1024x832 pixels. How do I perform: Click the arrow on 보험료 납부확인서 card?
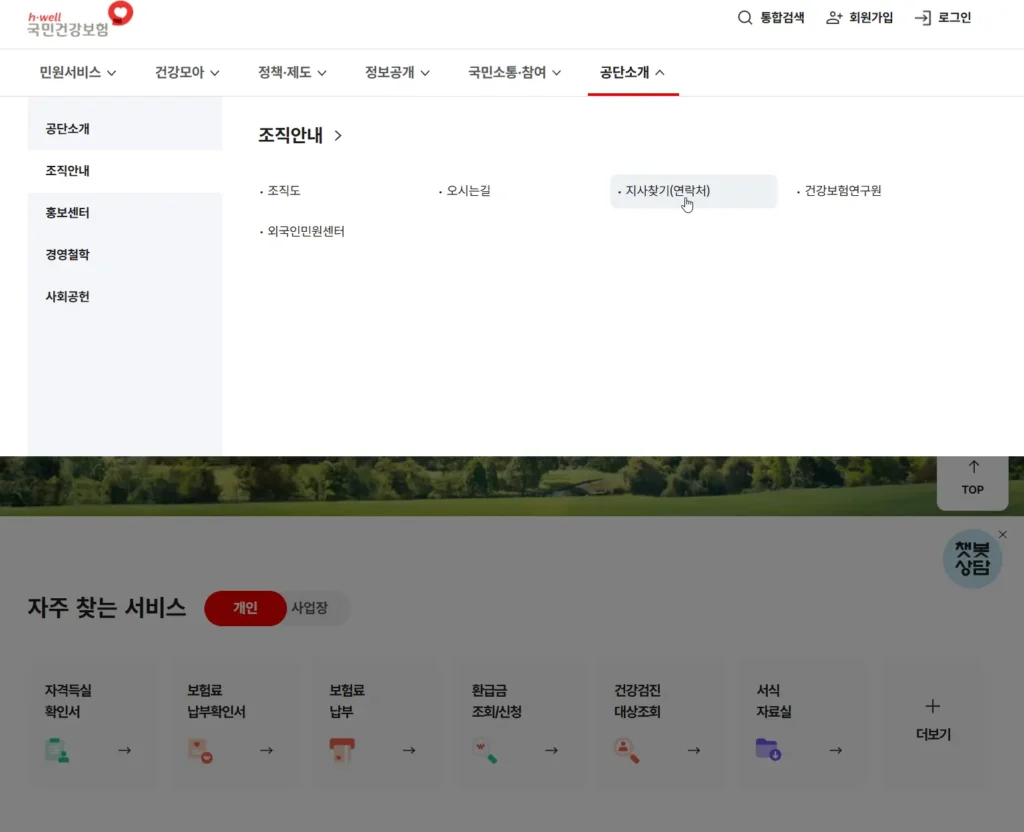coord(266,750)
